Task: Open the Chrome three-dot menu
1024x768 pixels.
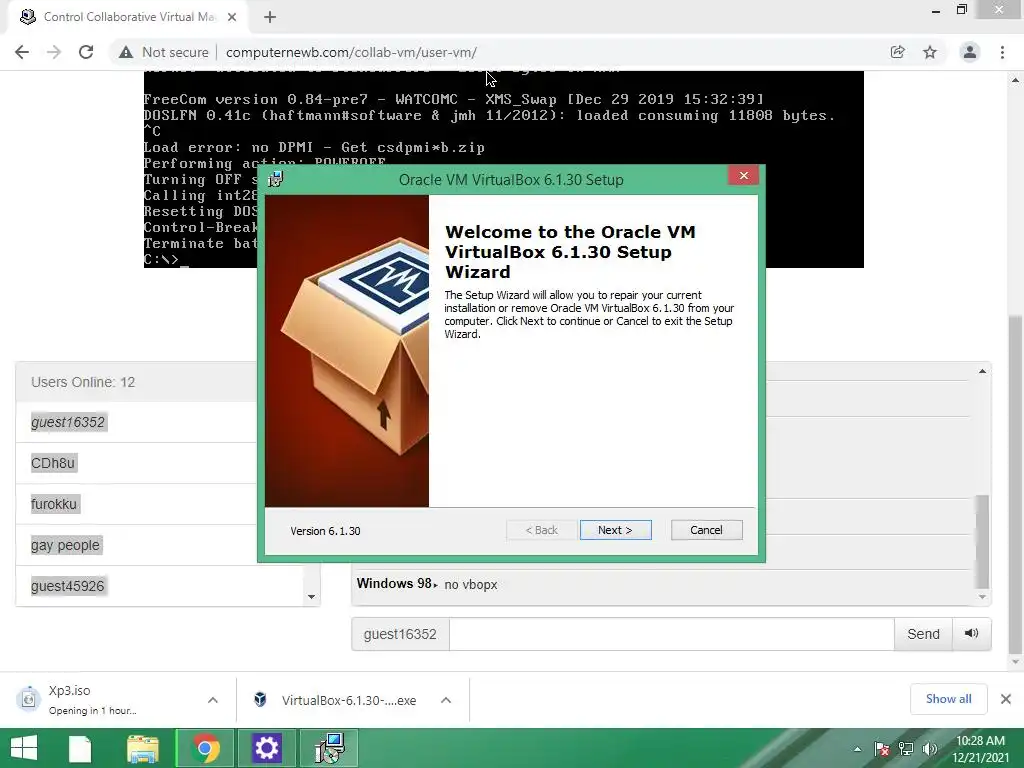Action: 1002,52
